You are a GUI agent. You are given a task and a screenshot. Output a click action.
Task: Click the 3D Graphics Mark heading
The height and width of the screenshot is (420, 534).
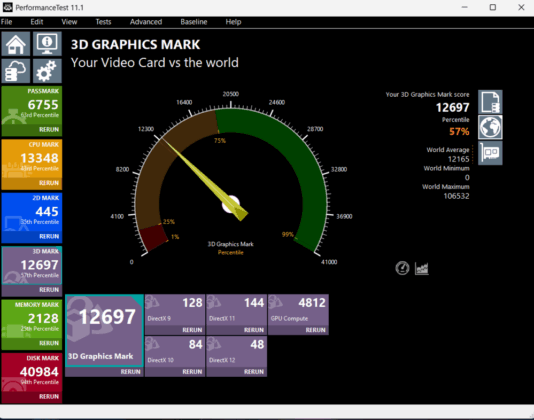[x=136, y=45]
